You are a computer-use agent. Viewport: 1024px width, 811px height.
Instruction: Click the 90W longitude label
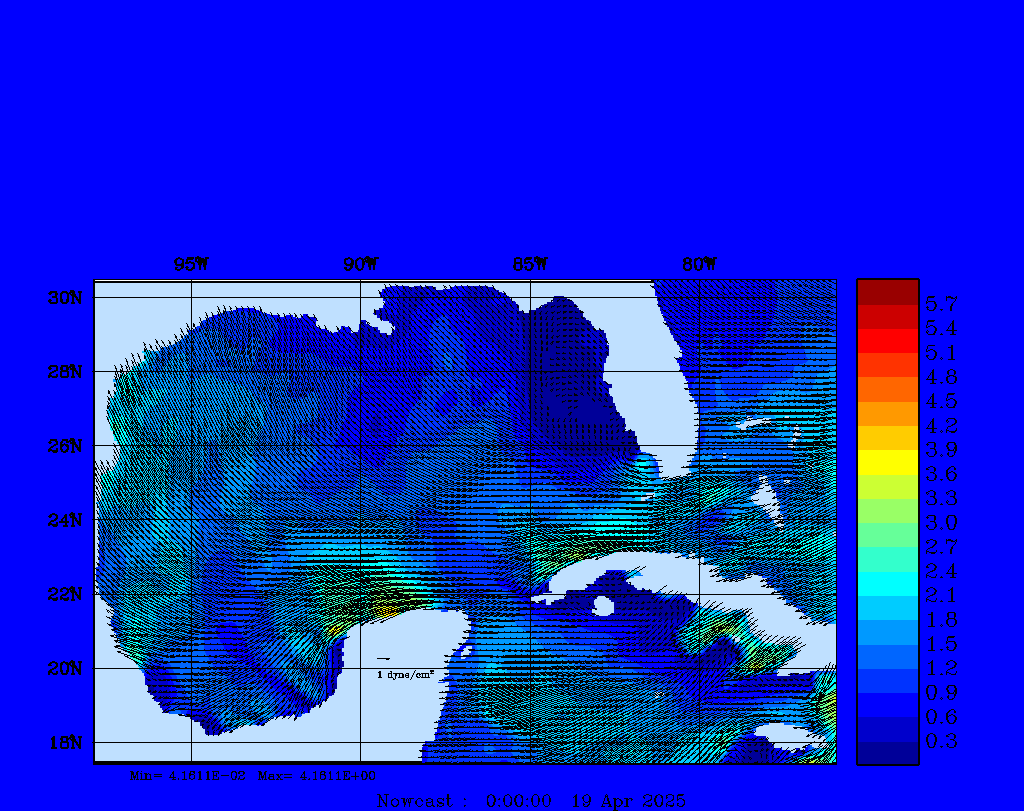tap(361, 265)
